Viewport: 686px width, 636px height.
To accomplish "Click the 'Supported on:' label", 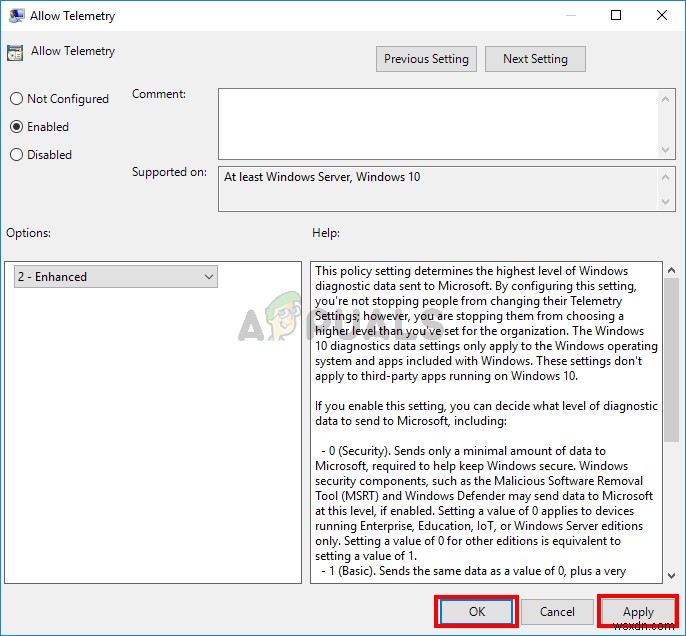I will (x=169, y=172).
